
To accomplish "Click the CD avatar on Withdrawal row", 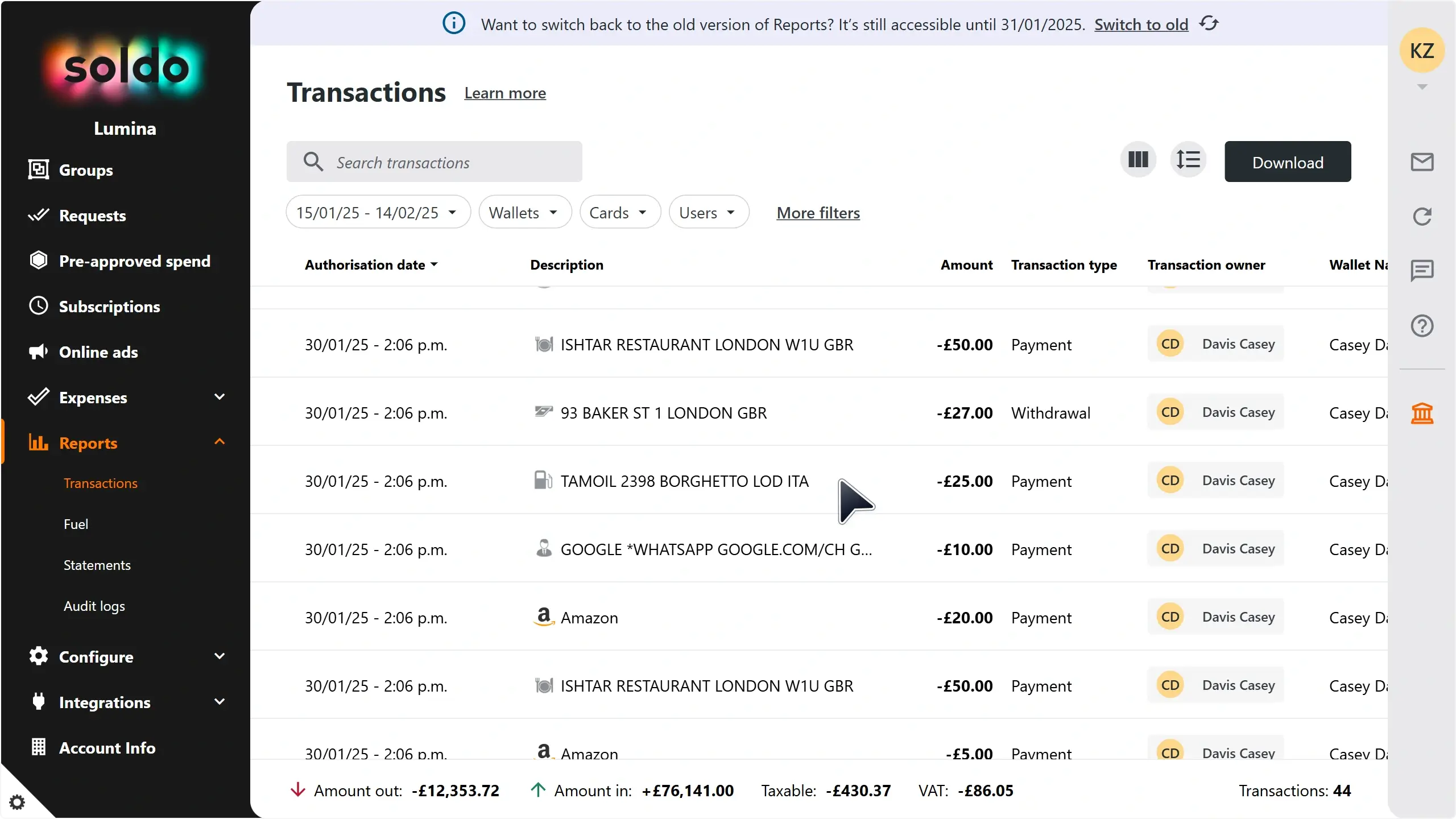I will pyautogui.click(x=1170, y=412).
